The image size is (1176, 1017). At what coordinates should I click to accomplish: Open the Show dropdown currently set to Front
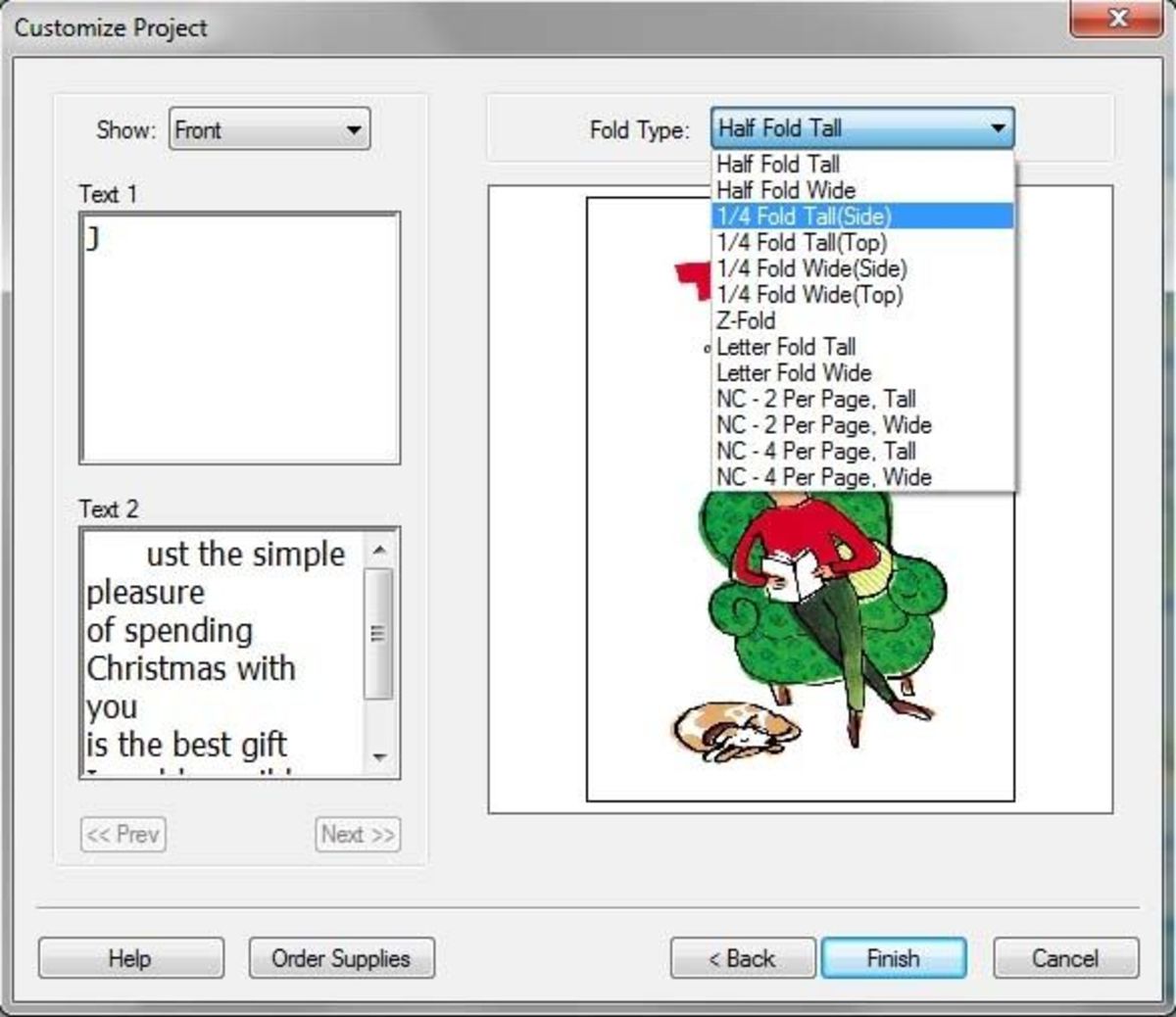point(269,128)
